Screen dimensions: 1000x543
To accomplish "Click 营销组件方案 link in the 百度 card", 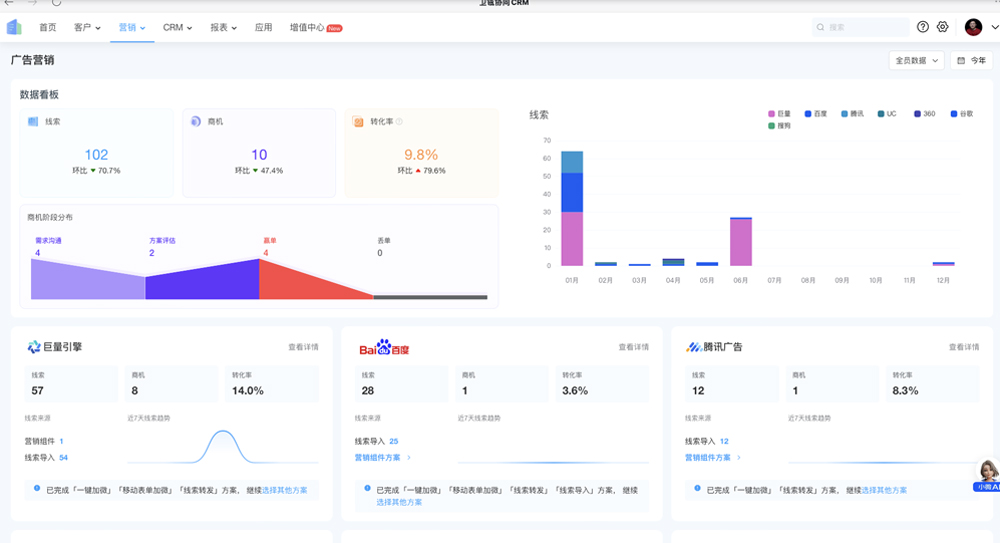I will click(x=381, y=457).
